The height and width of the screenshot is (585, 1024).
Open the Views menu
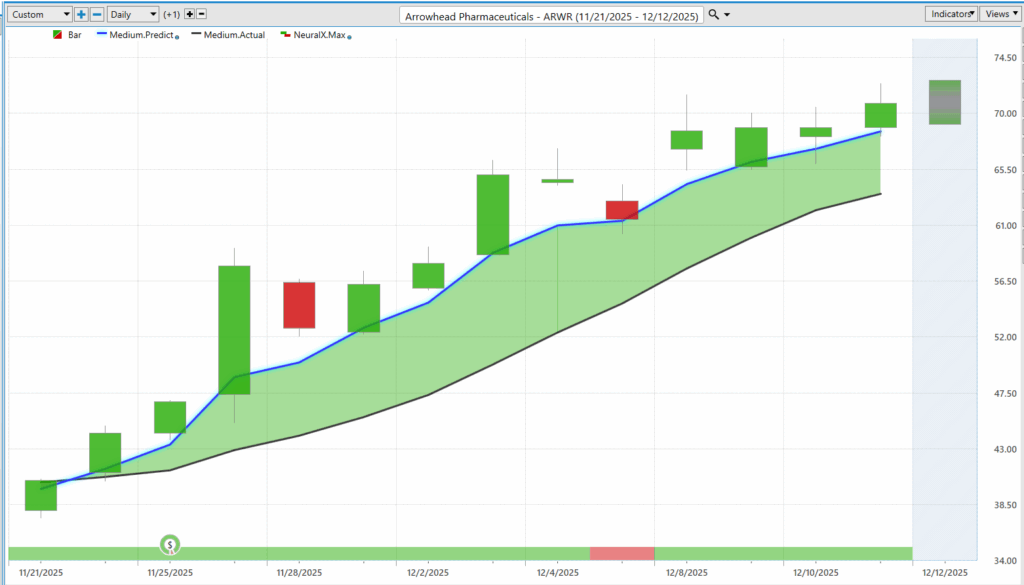[x=998, y=14]
